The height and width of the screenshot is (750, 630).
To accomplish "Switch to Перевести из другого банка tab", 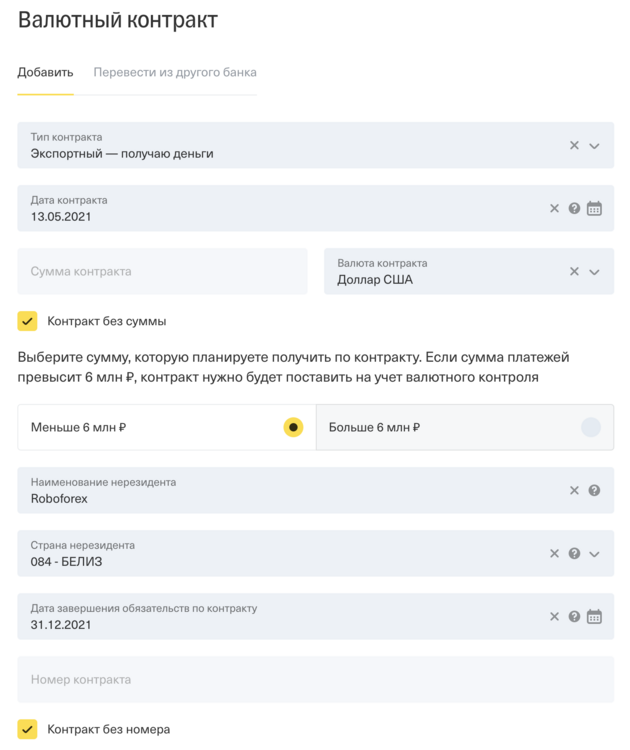I will [175, 72].
